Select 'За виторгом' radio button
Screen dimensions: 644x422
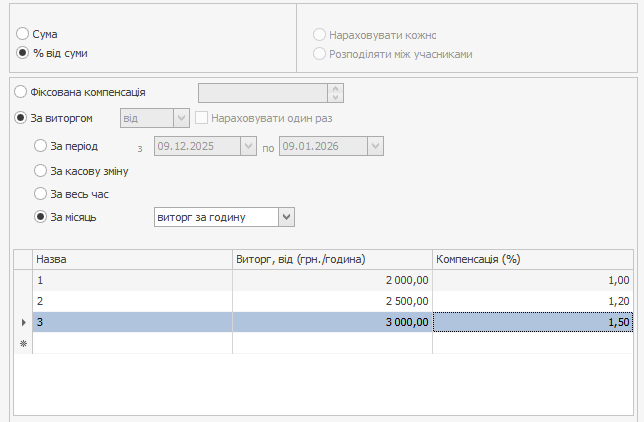coord(21,118)
